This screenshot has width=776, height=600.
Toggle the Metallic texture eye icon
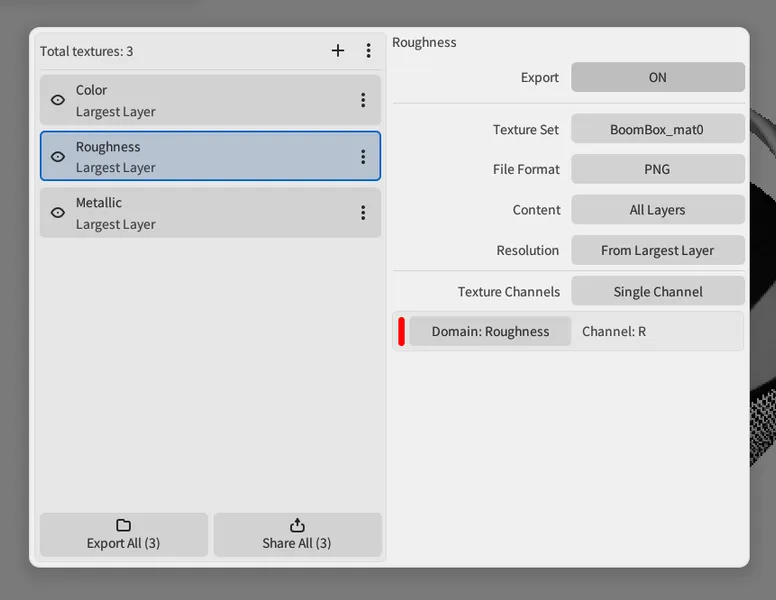point(58,213)
